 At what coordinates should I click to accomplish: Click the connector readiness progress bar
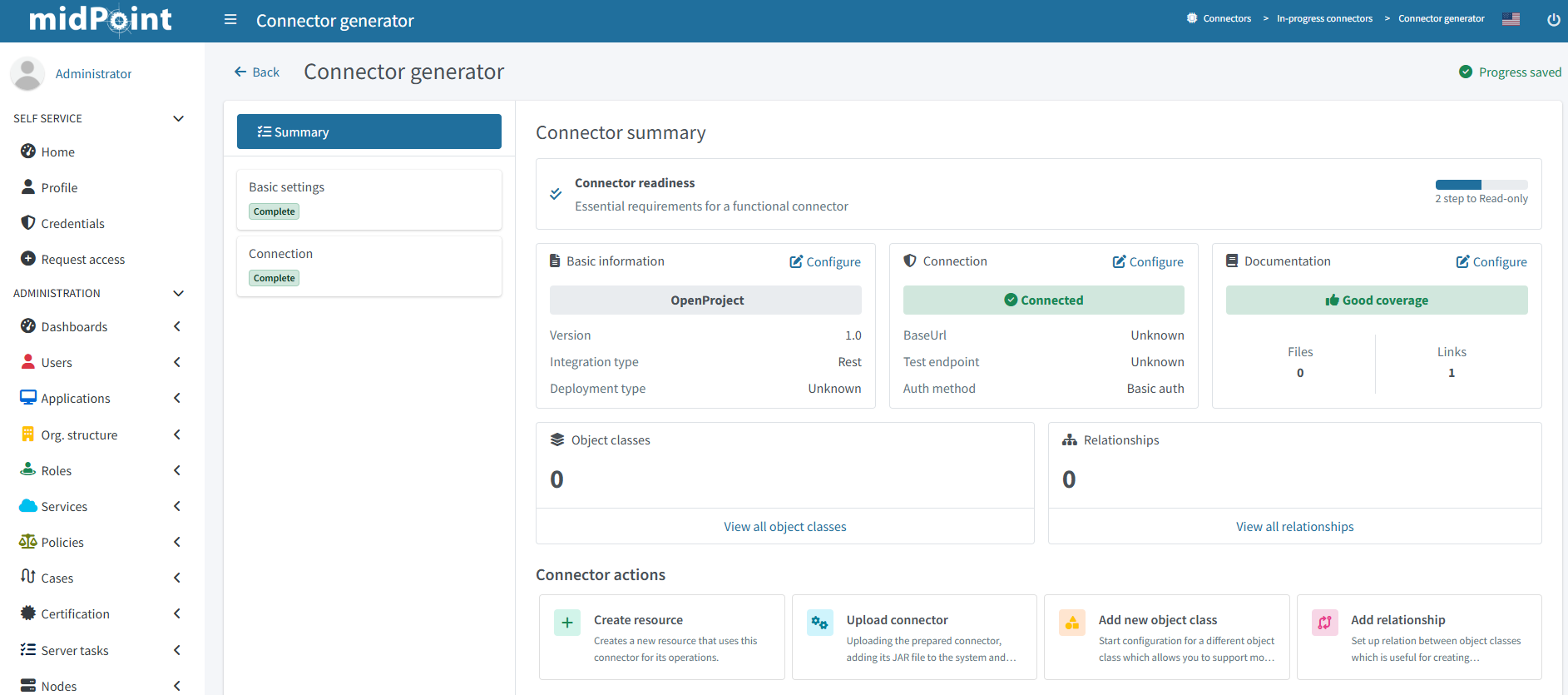tap(1481, 184)
